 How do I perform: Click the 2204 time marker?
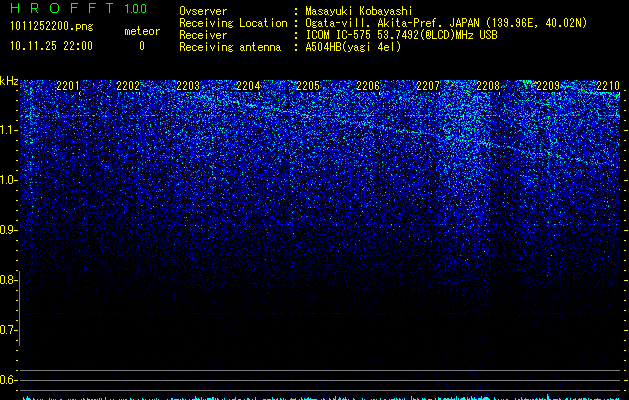tap(248, 86)
